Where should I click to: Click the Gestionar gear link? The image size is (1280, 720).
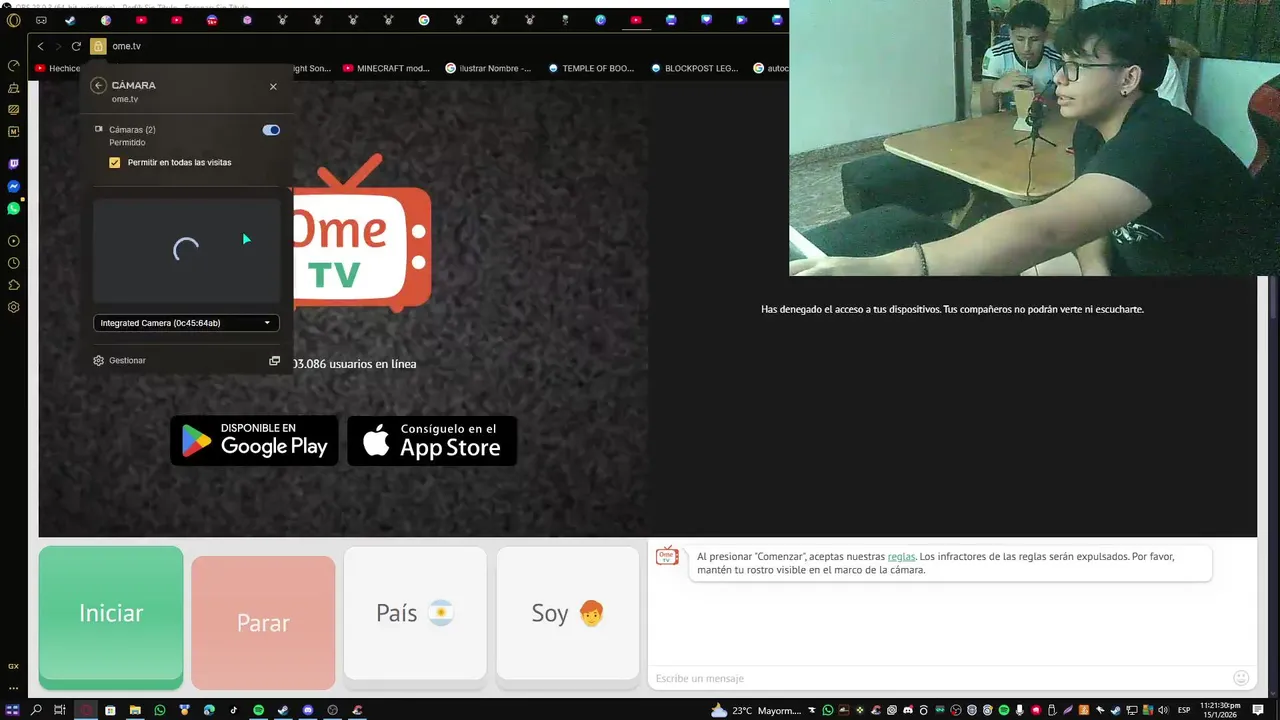point(119,361)
